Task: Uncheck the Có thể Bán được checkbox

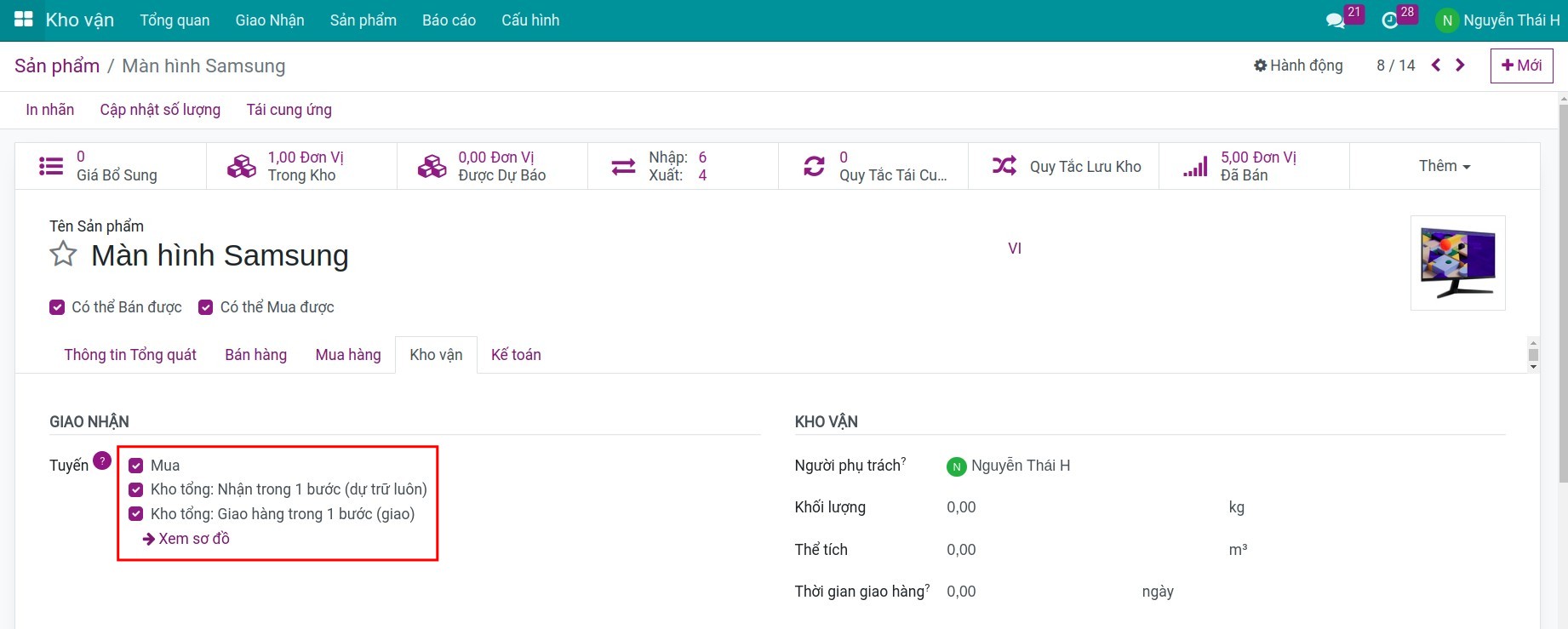Action: pos(57,307)
